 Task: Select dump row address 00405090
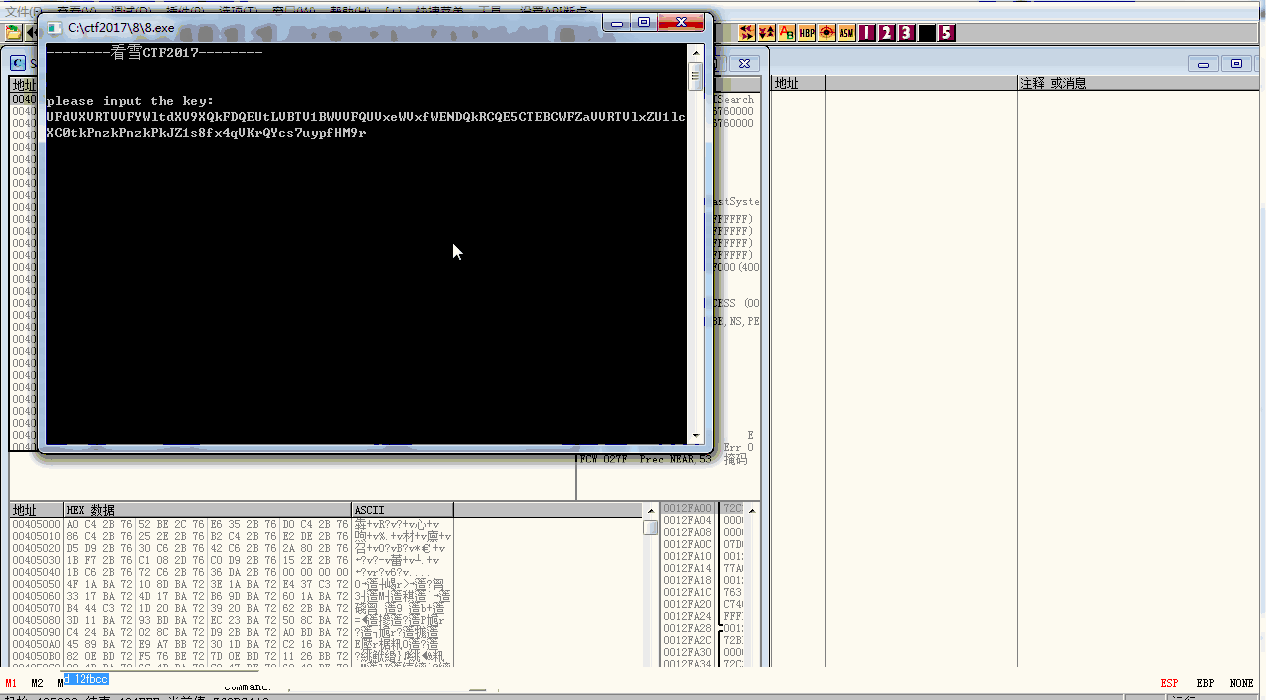point(37,632)
